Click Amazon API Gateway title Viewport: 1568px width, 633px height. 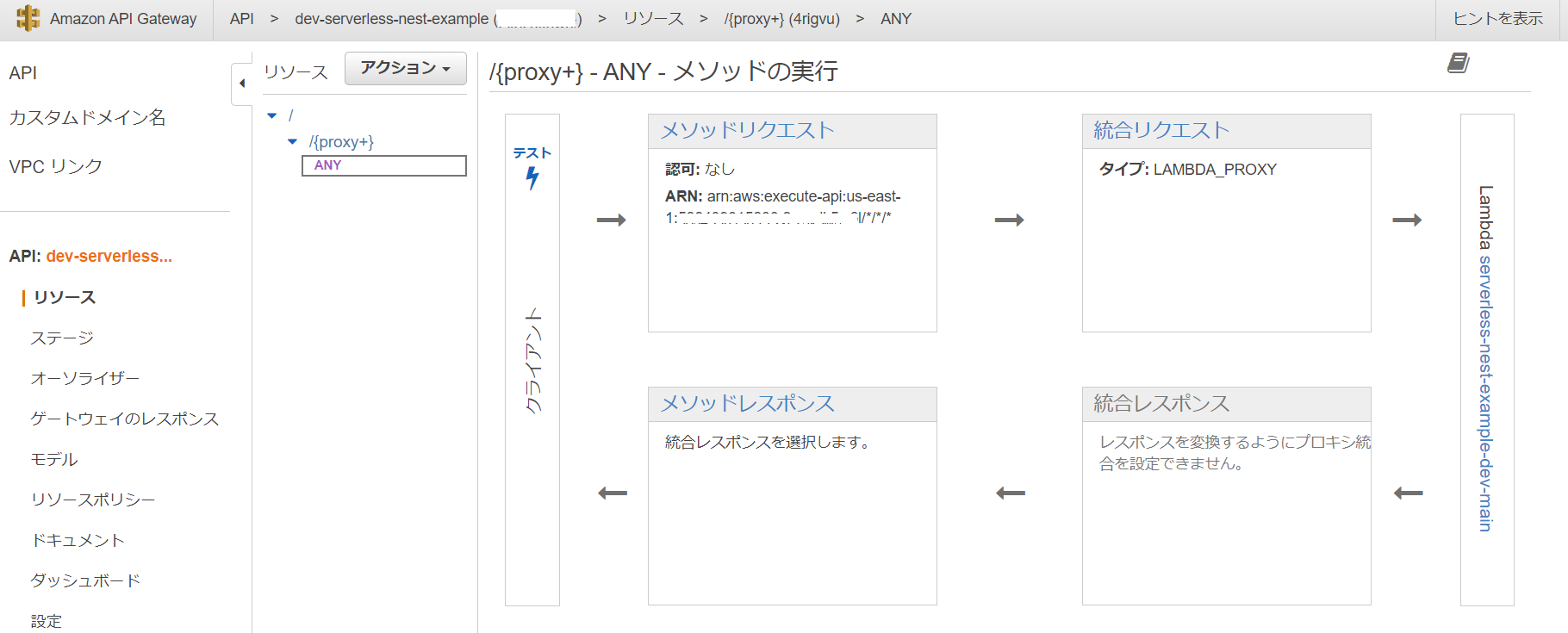pos(123,19)
